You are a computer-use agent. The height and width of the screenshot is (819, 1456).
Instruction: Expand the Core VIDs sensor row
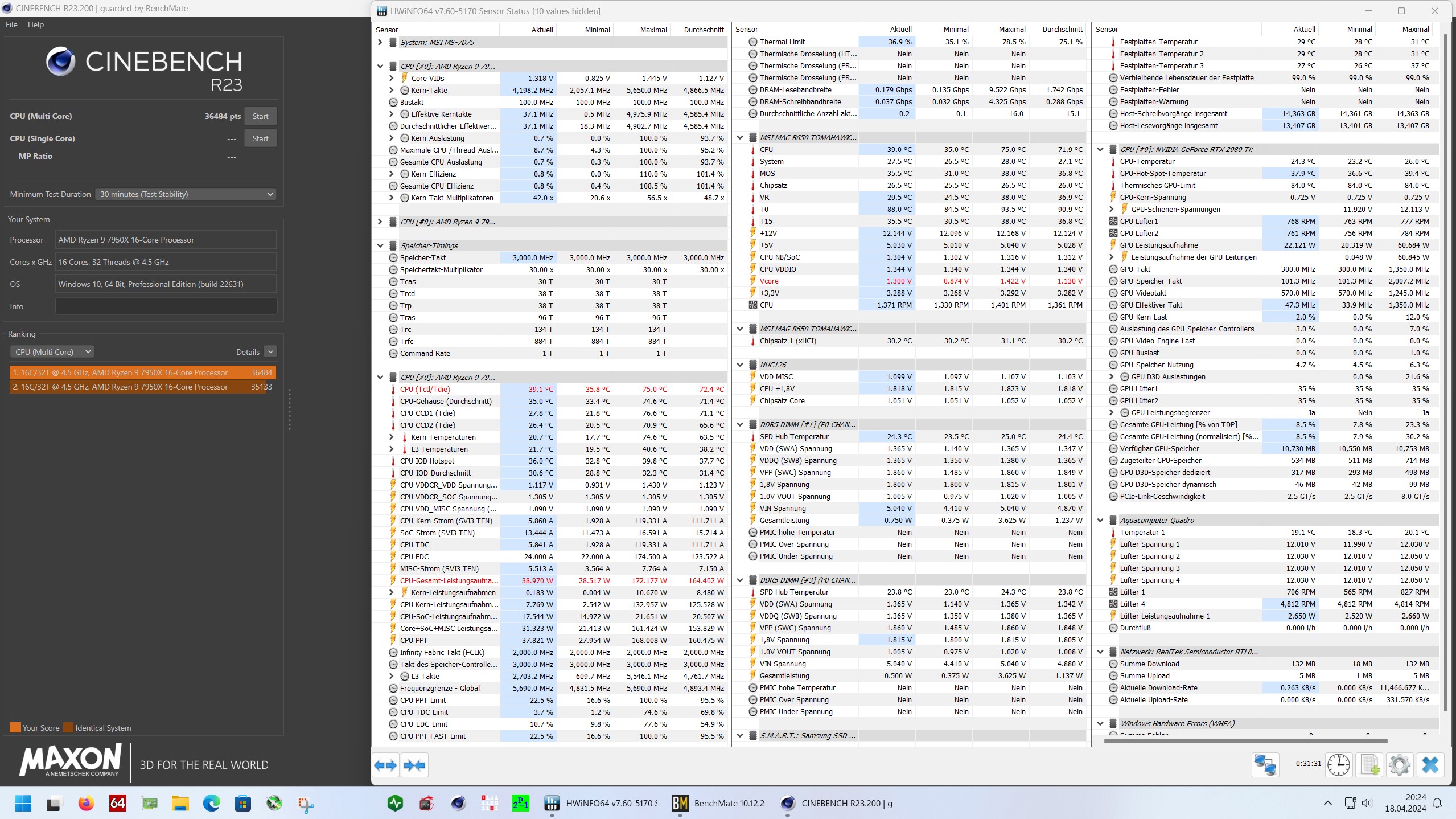click(392, 78)
